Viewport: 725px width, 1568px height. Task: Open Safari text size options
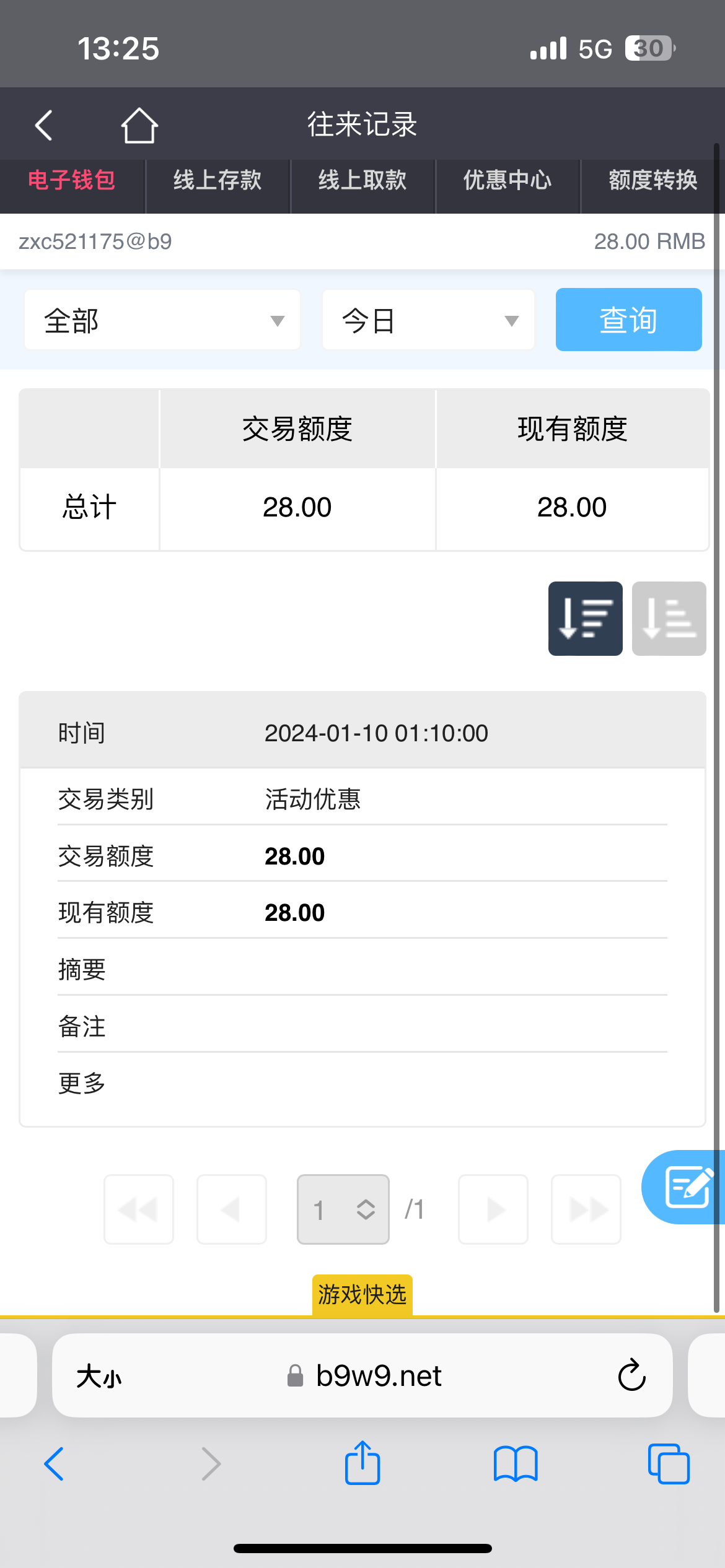[x=99, y=1377]
